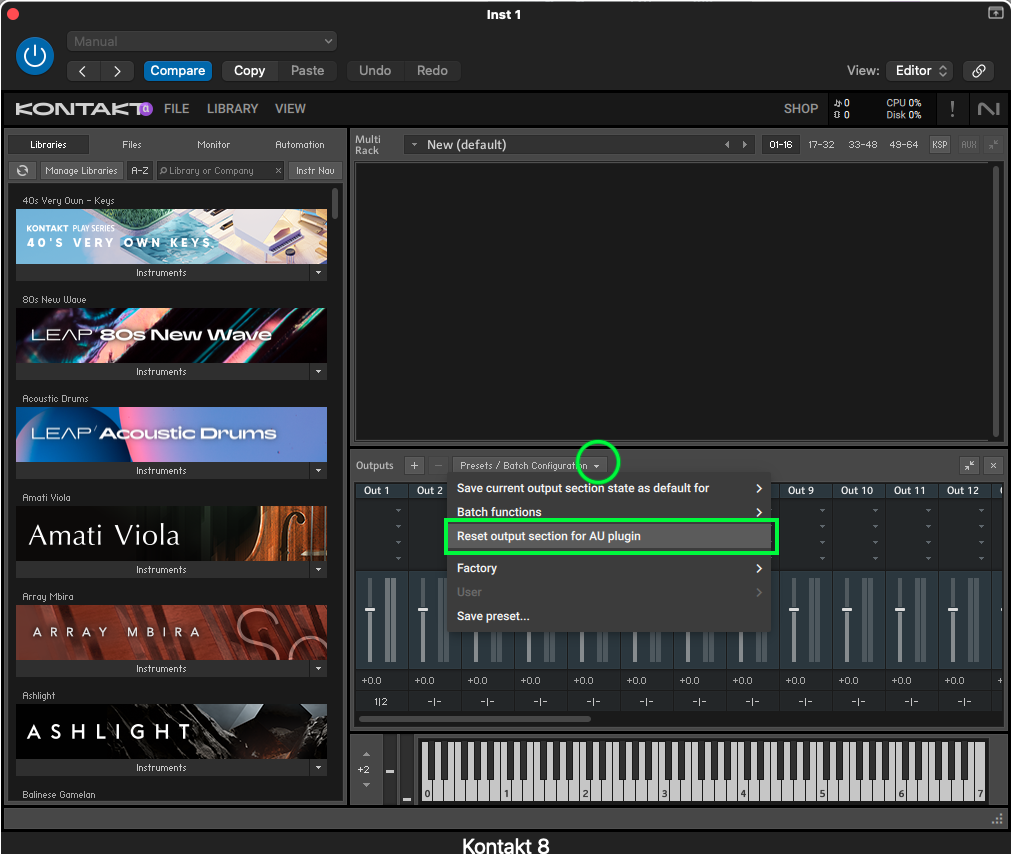Open Save current output section state submenu
1011x854 pixels.
point(609,489)
